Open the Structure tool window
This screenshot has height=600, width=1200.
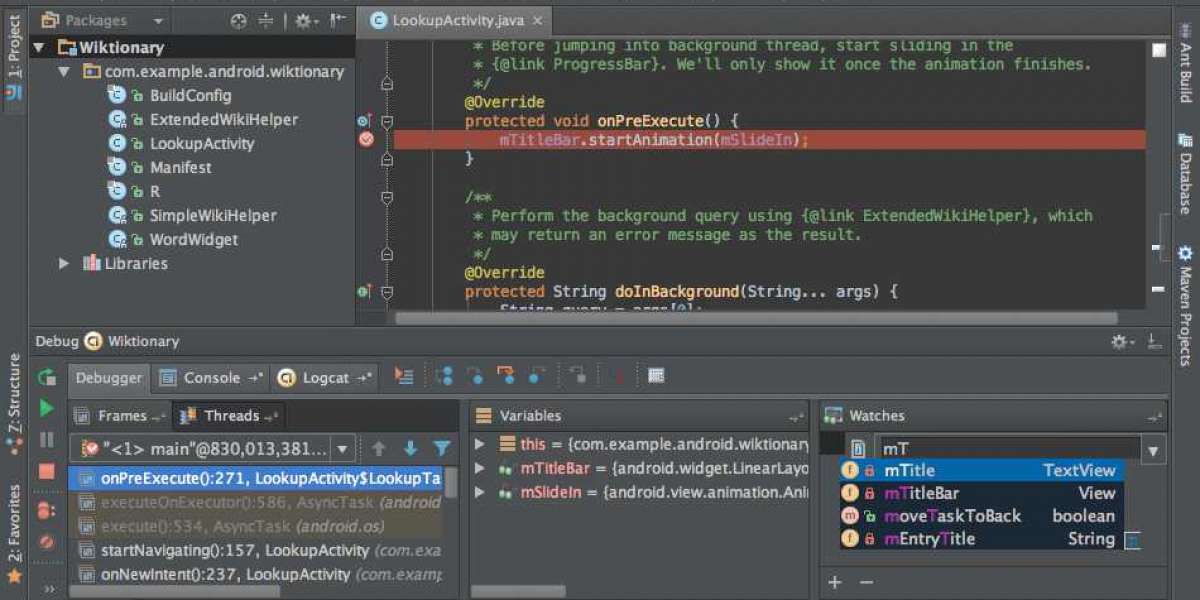click(14, 404)
